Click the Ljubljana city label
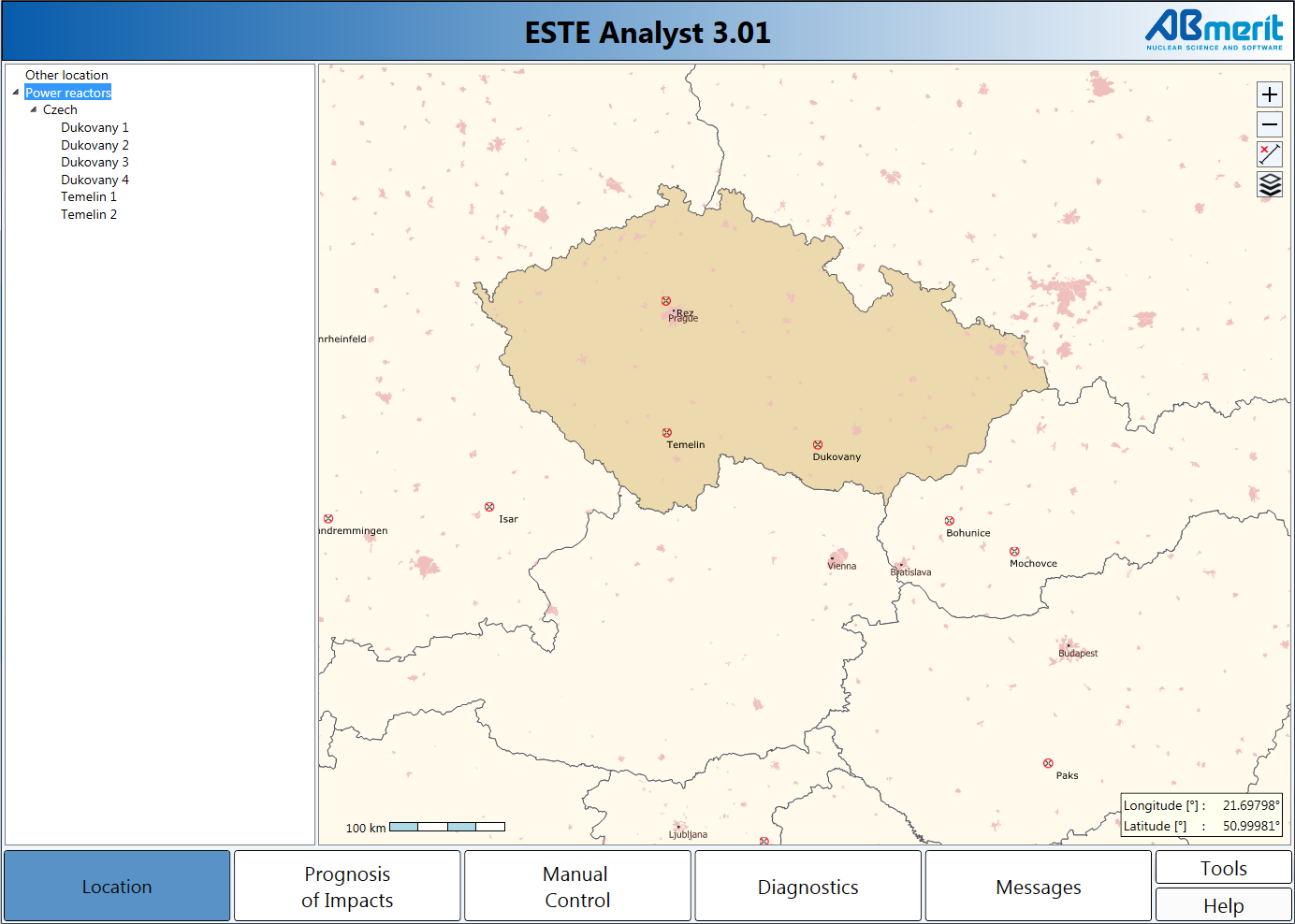Screen dimensions: 1295x924 pos(688,834)
